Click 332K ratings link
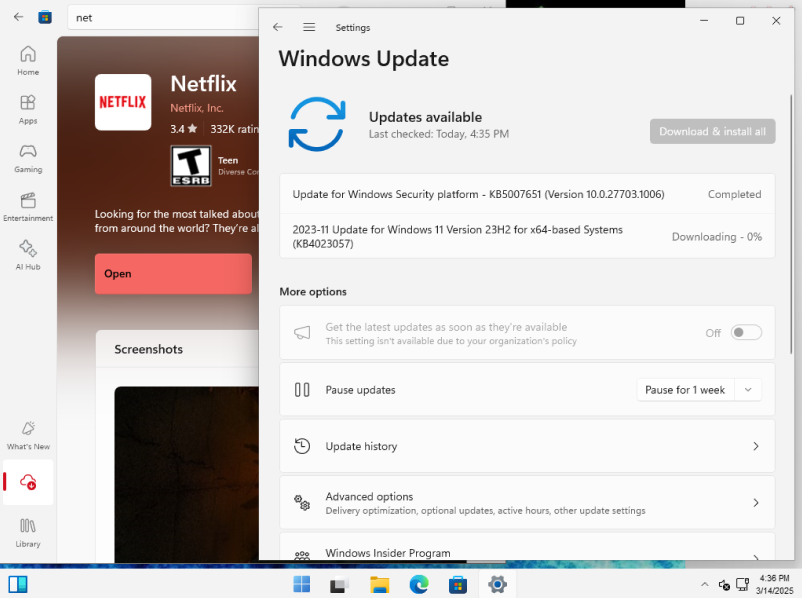This screenshot has height=598, width=802. point(234,129)
